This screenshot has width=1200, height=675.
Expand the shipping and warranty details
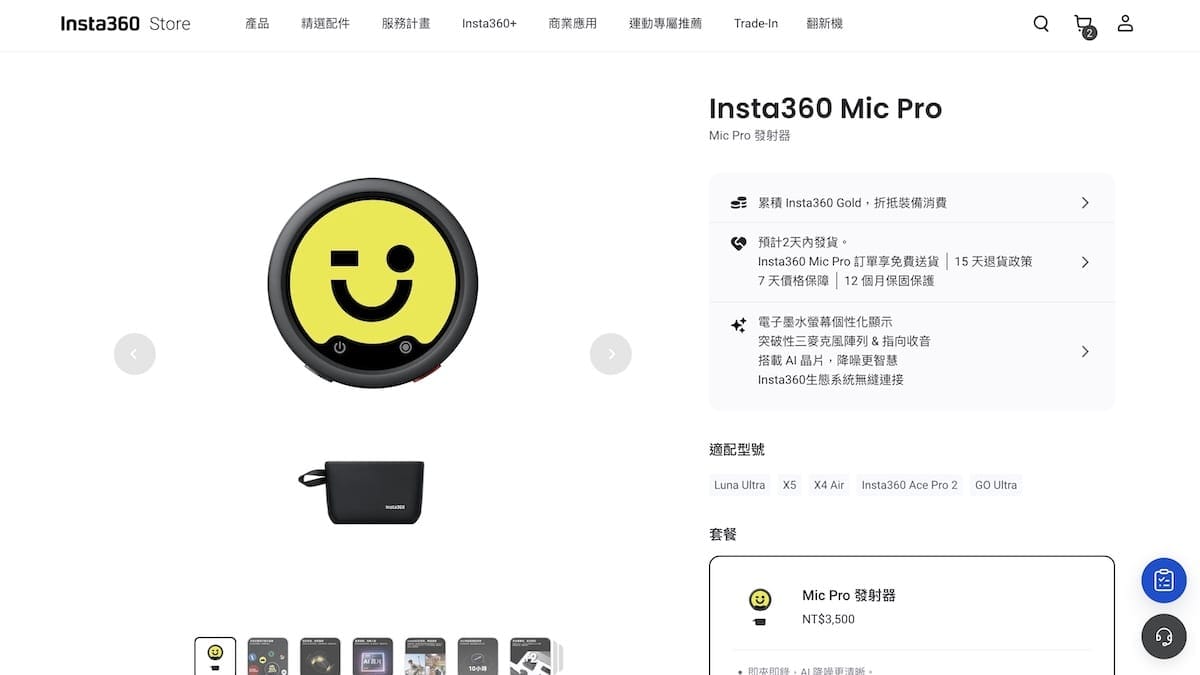click(912, 262)
